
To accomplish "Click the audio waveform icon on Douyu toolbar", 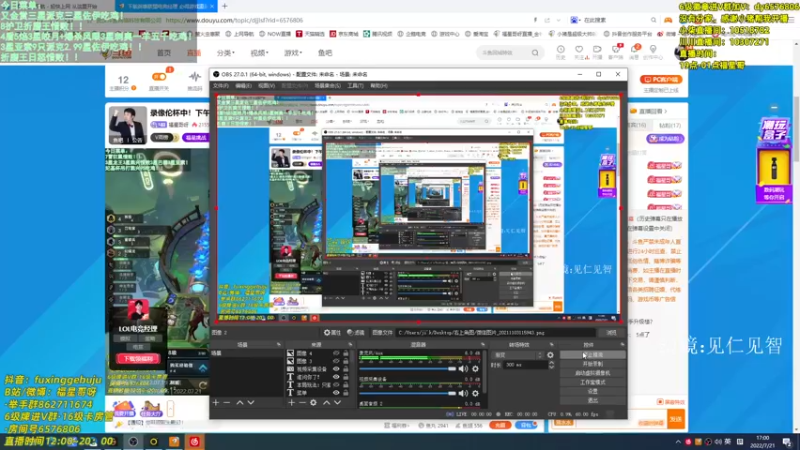I will coord(194,78).
